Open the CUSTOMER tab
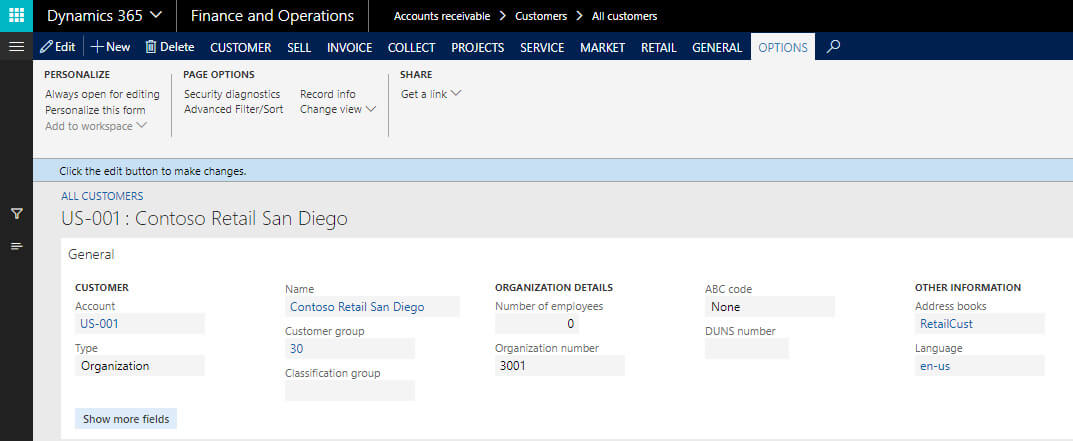1073x441 pixels. [x=240, y=47]
